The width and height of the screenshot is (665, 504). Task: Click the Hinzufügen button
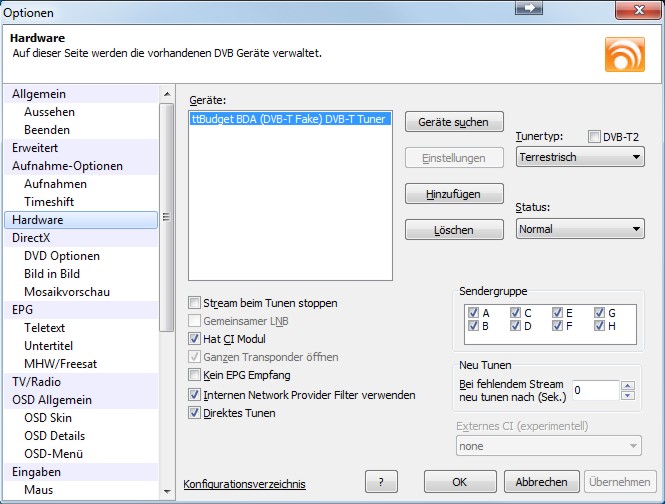tap(453, 194)
